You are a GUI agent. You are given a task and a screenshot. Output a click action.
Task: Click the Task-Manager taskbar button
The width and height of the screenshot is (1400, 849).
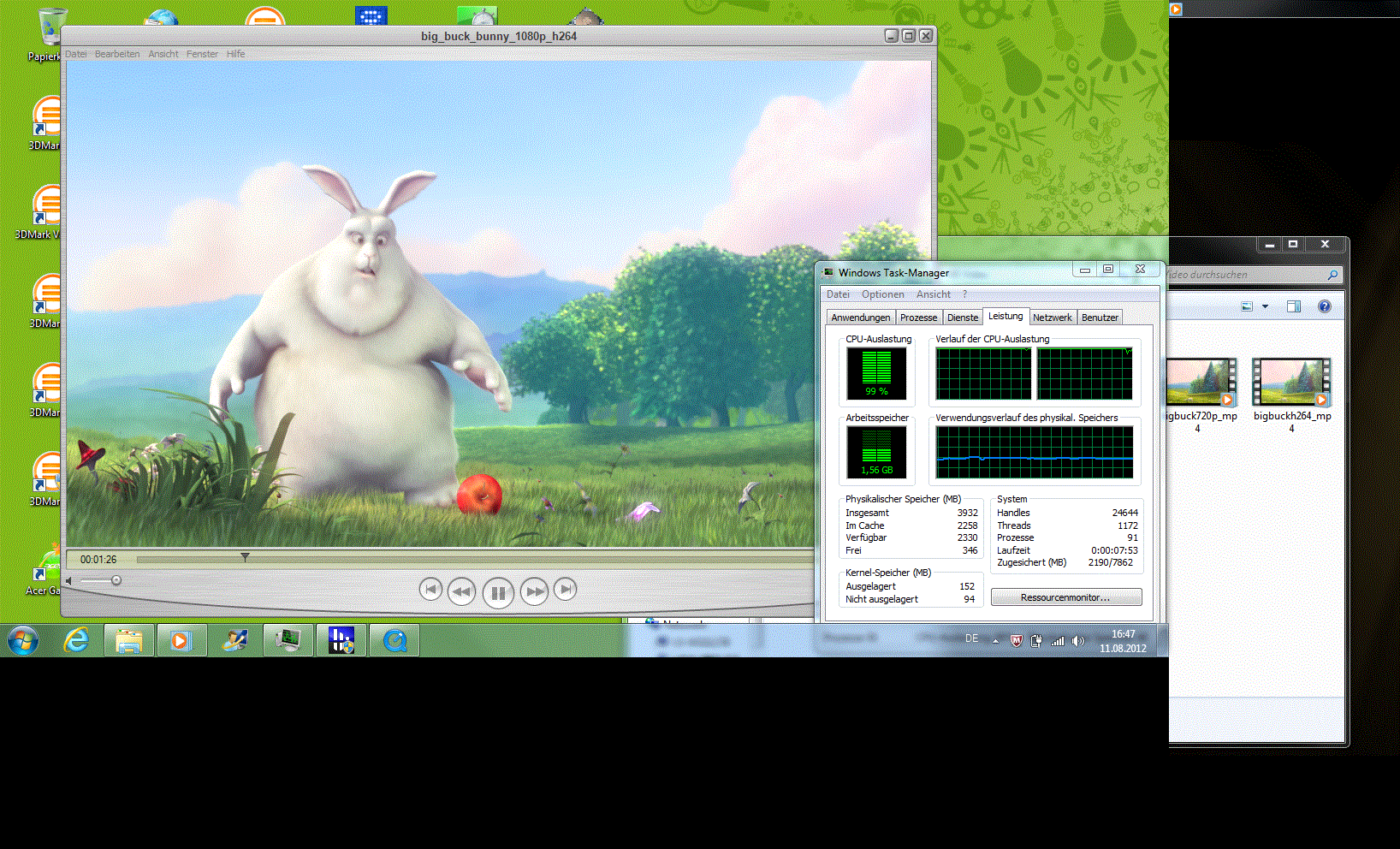(288, 640)
